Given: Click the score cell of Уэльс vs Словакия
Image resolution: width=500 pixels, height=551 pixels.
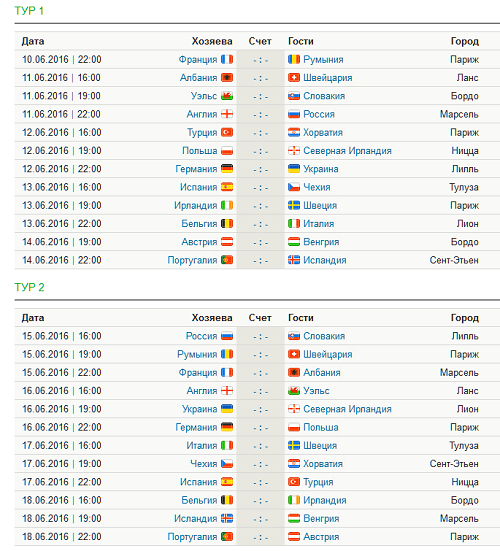Looking at the screenshot, I should point(260,96).
